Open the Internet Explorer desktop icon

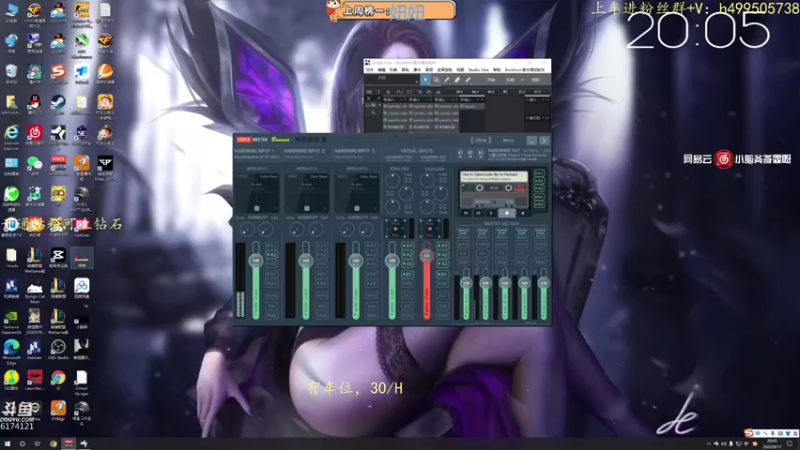pos(11,136)
